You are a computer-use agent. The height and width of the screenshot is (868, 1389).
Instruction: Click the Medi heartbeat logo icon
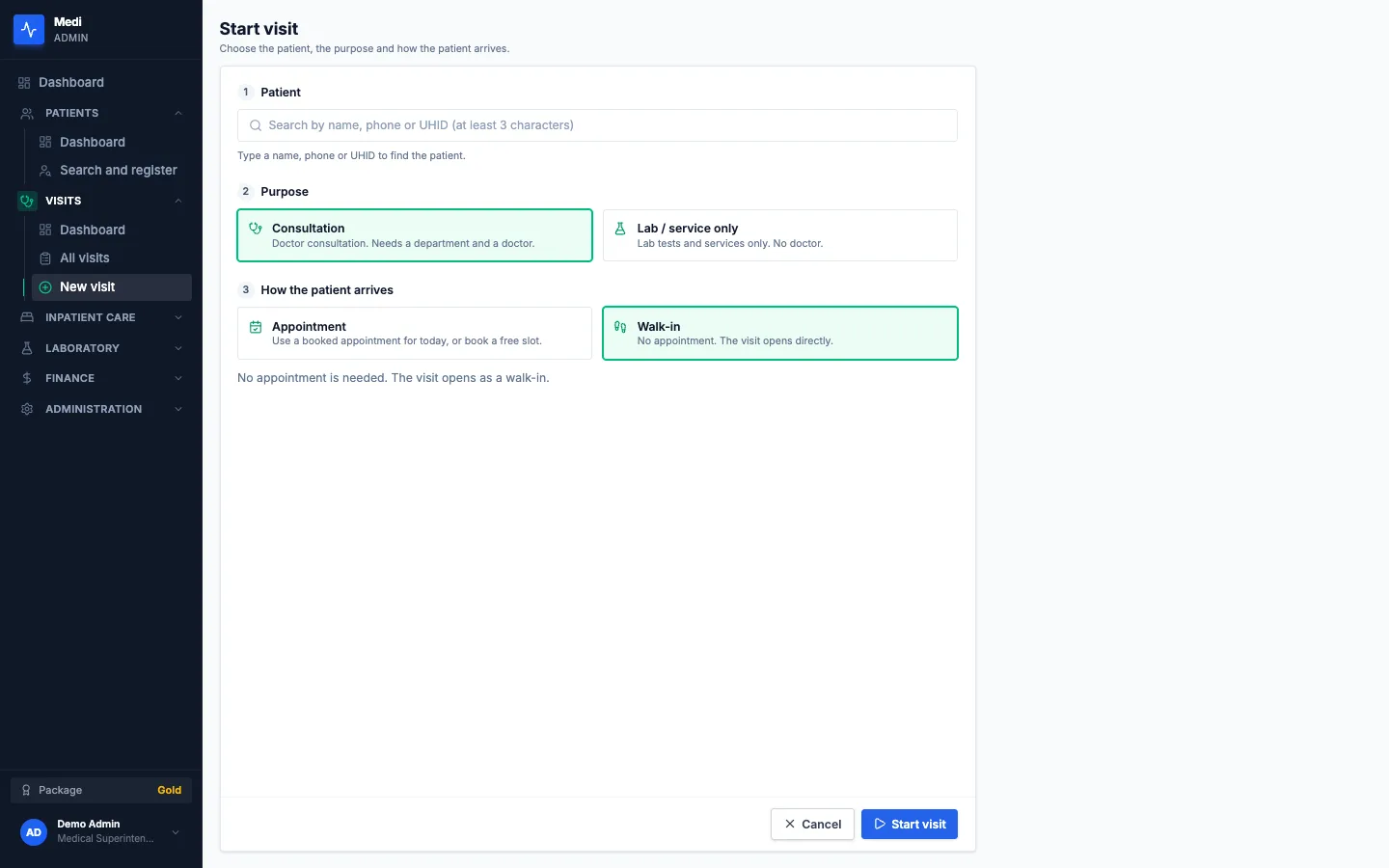tap(29, 30)
